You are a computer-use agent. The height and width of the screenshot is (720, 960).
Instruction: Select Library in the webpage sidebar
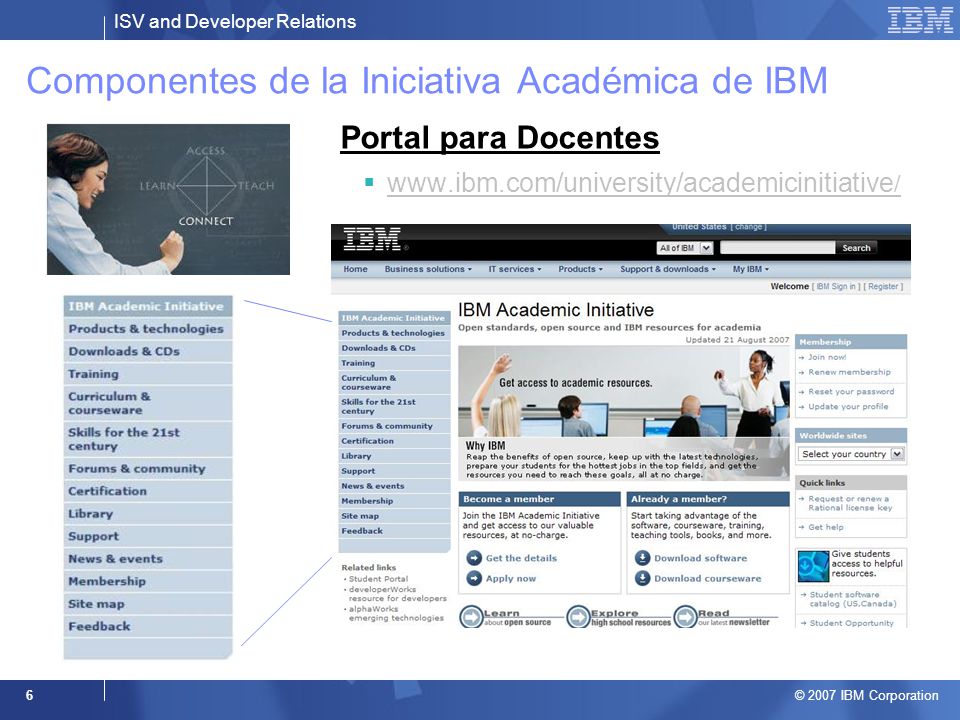click(x=393, y=456)
